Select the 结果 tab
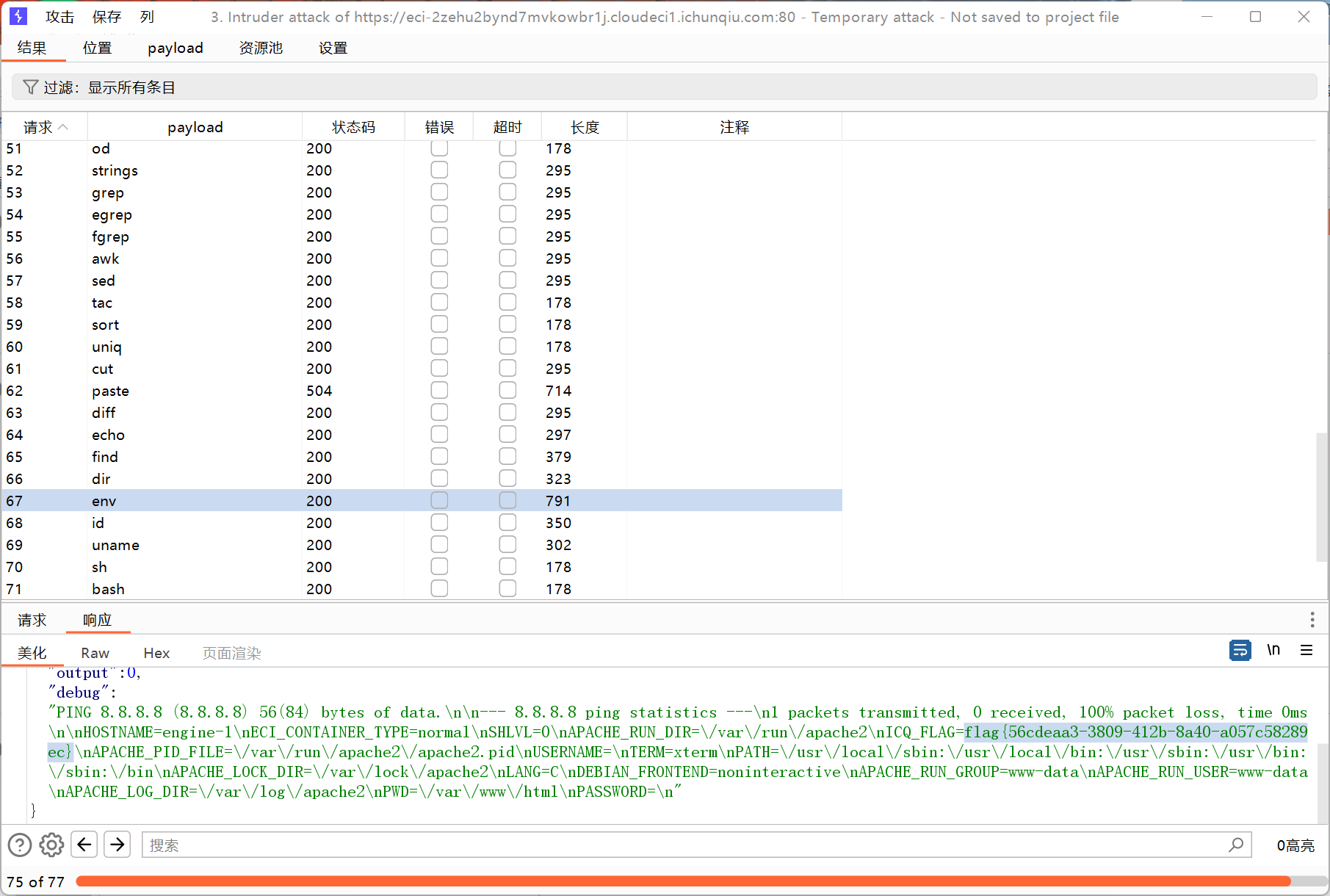 pyautogui.click(x=32, y=48)
